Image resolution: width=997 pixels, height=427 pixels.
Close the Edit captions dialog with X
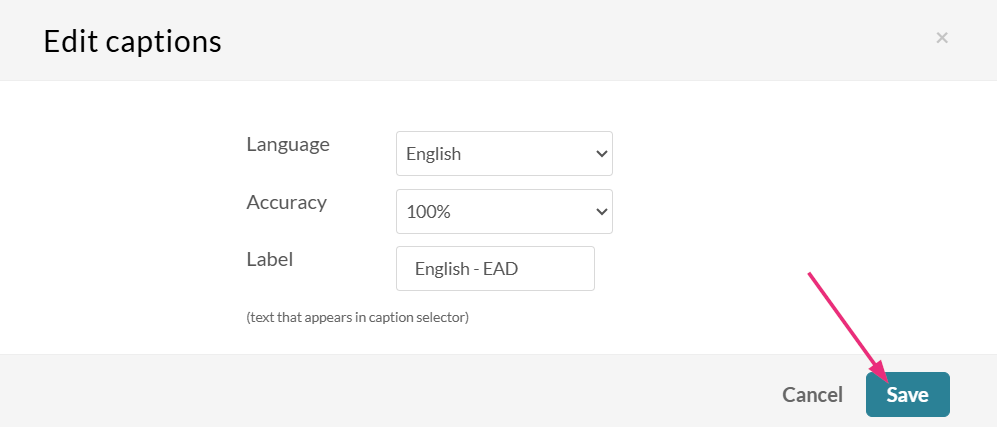click(x=941, y=38)
